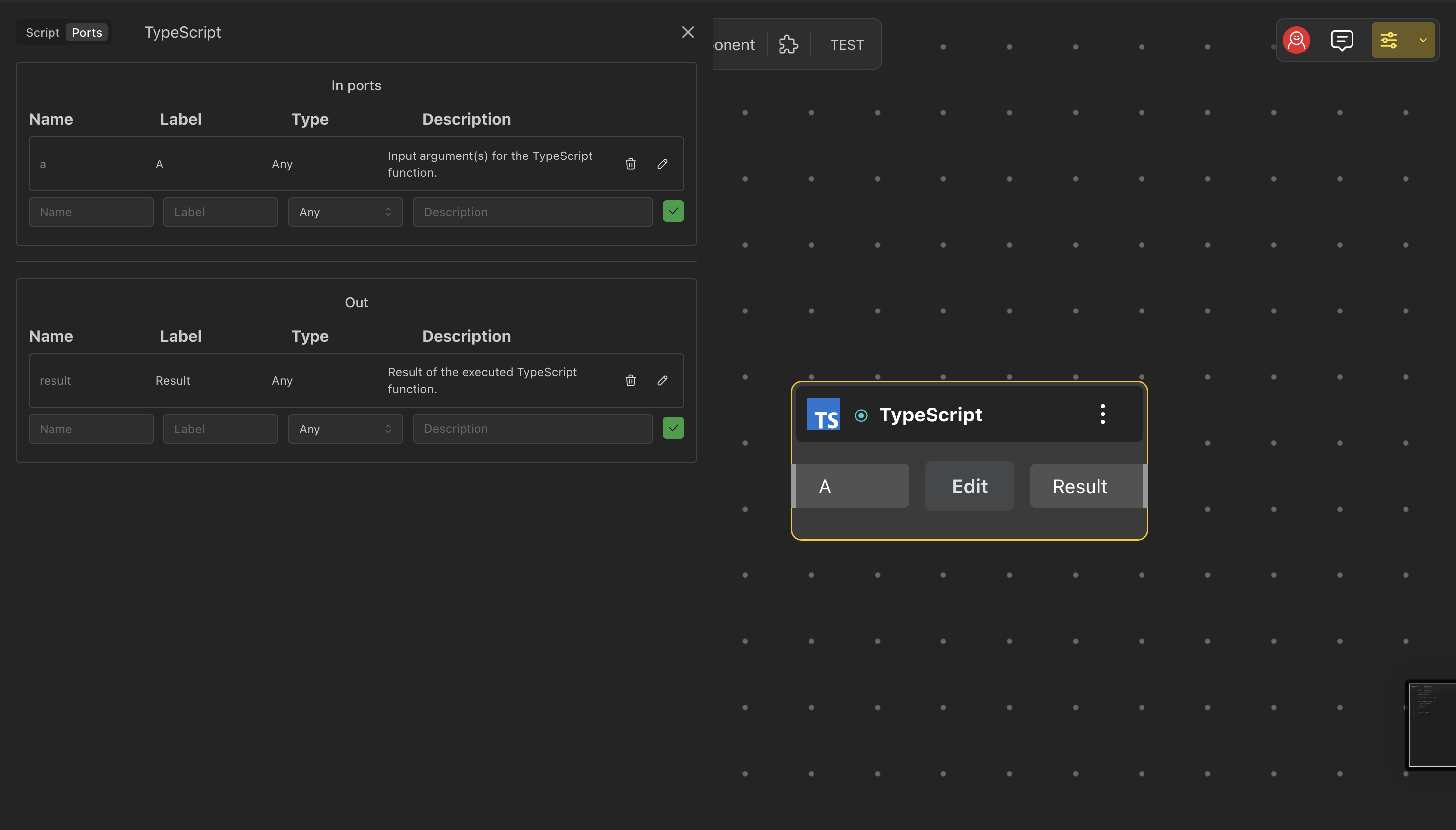Click the 'result' name cell
Image resolution: width=1456 pixels, height=830 pixels.
55,381
